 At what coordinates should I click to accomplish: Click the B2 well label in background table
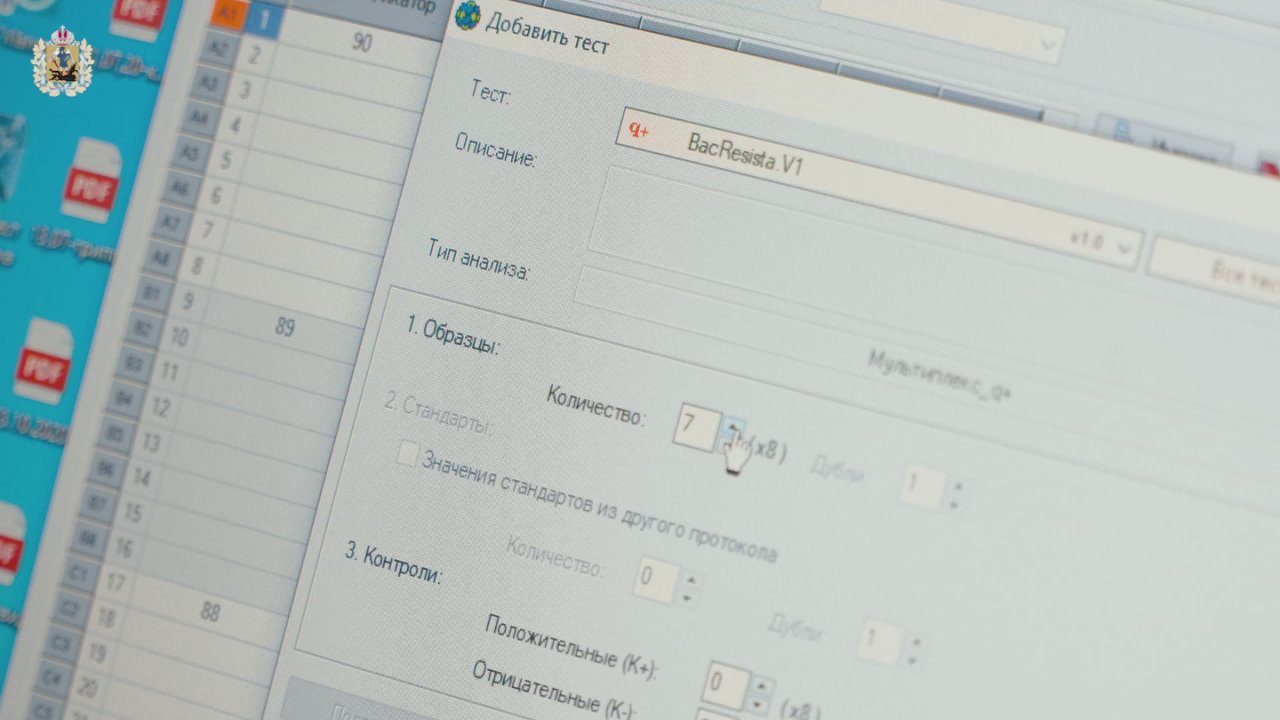(x=142, y=329)
